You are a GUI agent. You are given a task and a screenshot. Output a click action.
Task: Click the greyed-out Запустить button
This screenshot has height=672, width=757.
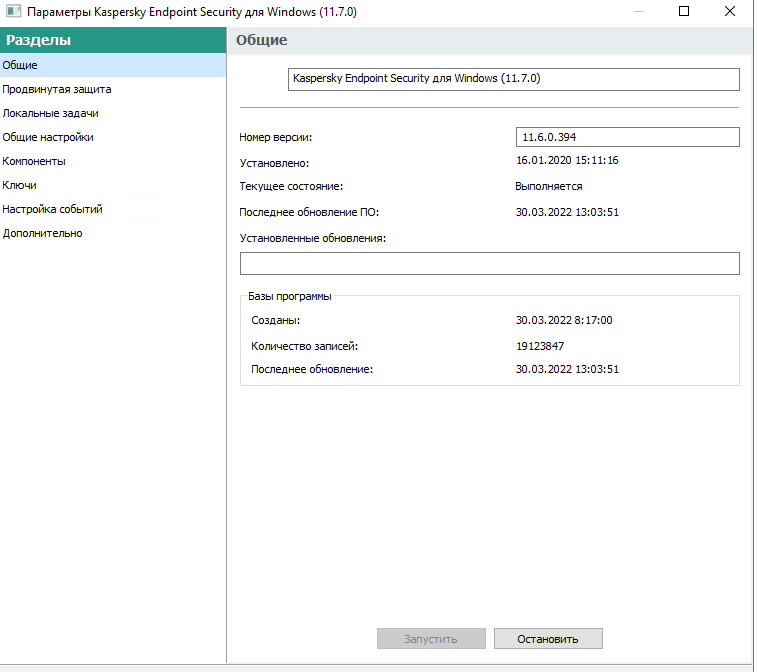tap(431, 639)
